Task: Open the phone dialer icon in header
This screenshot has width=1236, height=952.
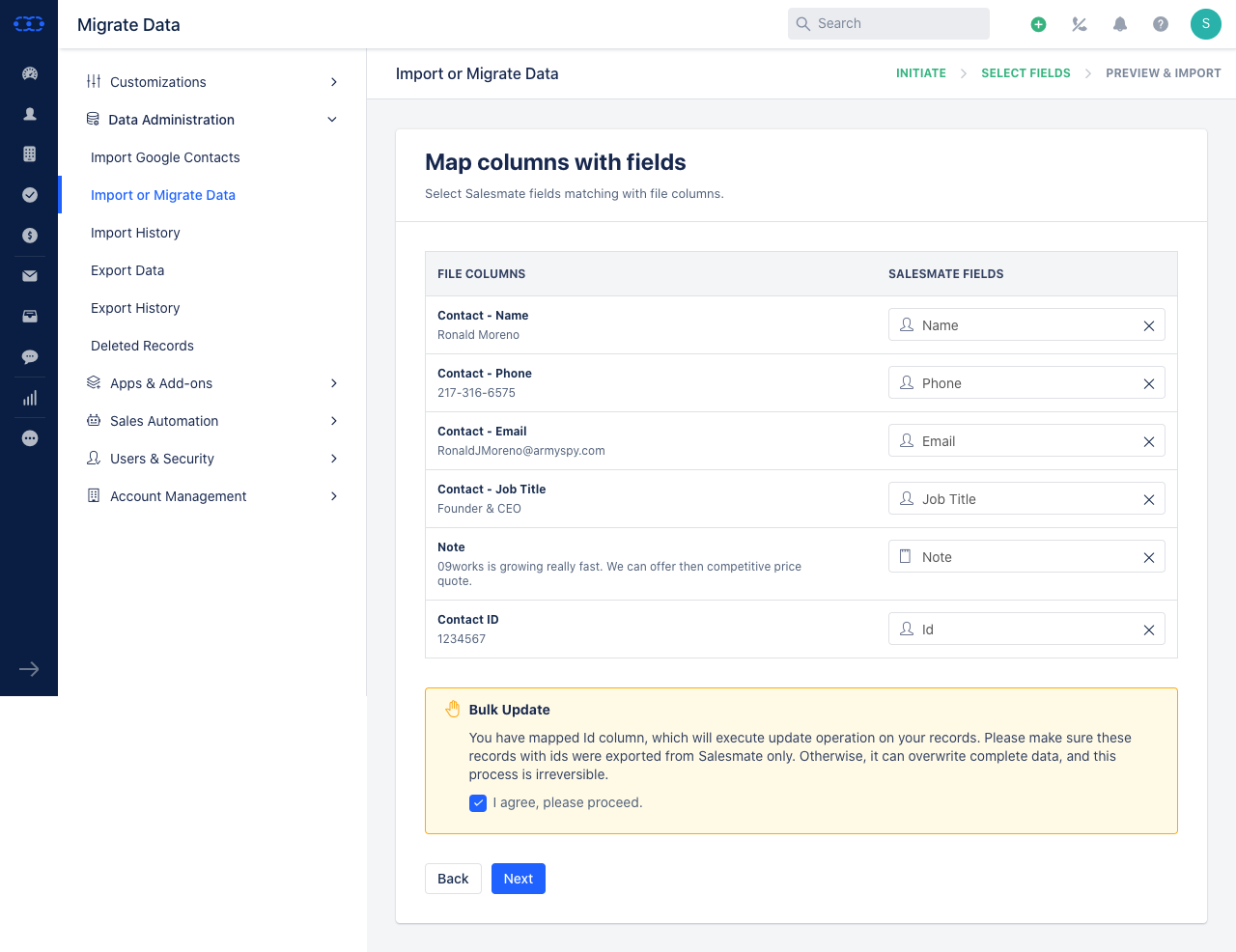Action: pyautogui.click(x=1080, y=24)
